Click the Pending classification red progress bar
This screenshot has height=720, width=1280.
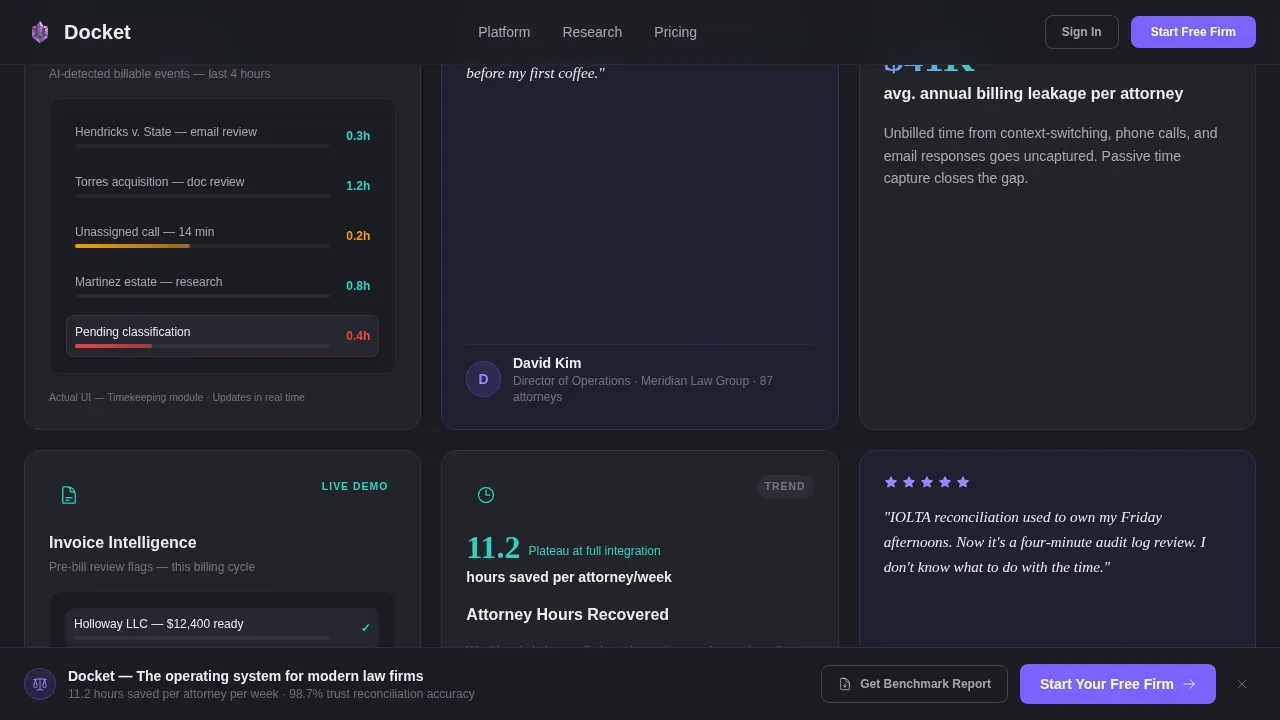pos(113,346)
